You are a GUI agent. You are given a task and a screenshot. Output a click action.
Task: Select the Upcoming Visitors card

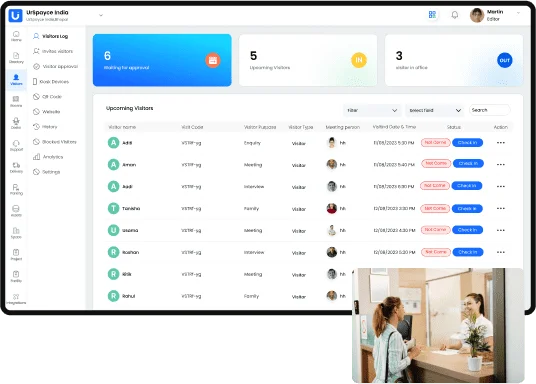pos(308,60)
